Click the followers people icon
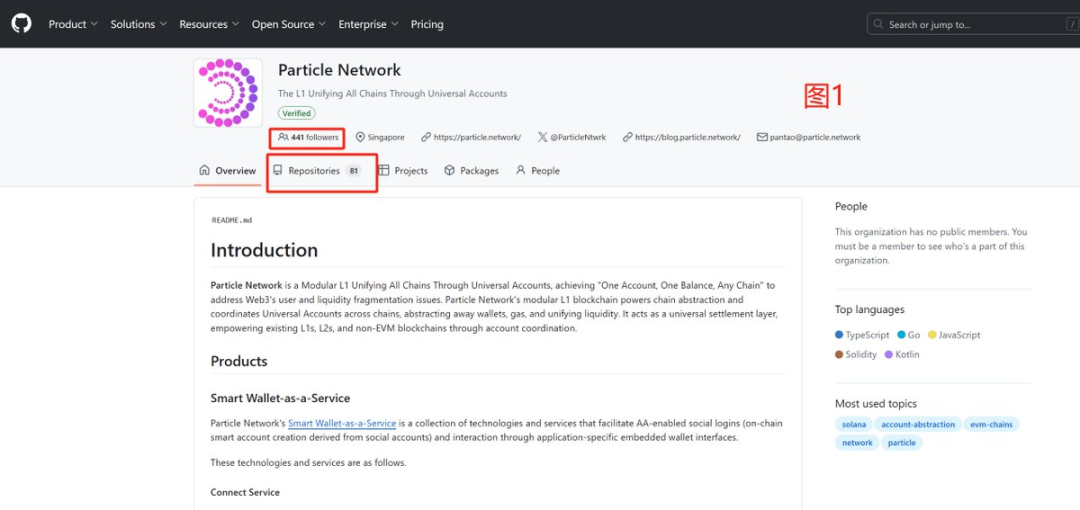1080x510 pixels. coord(283,137)
